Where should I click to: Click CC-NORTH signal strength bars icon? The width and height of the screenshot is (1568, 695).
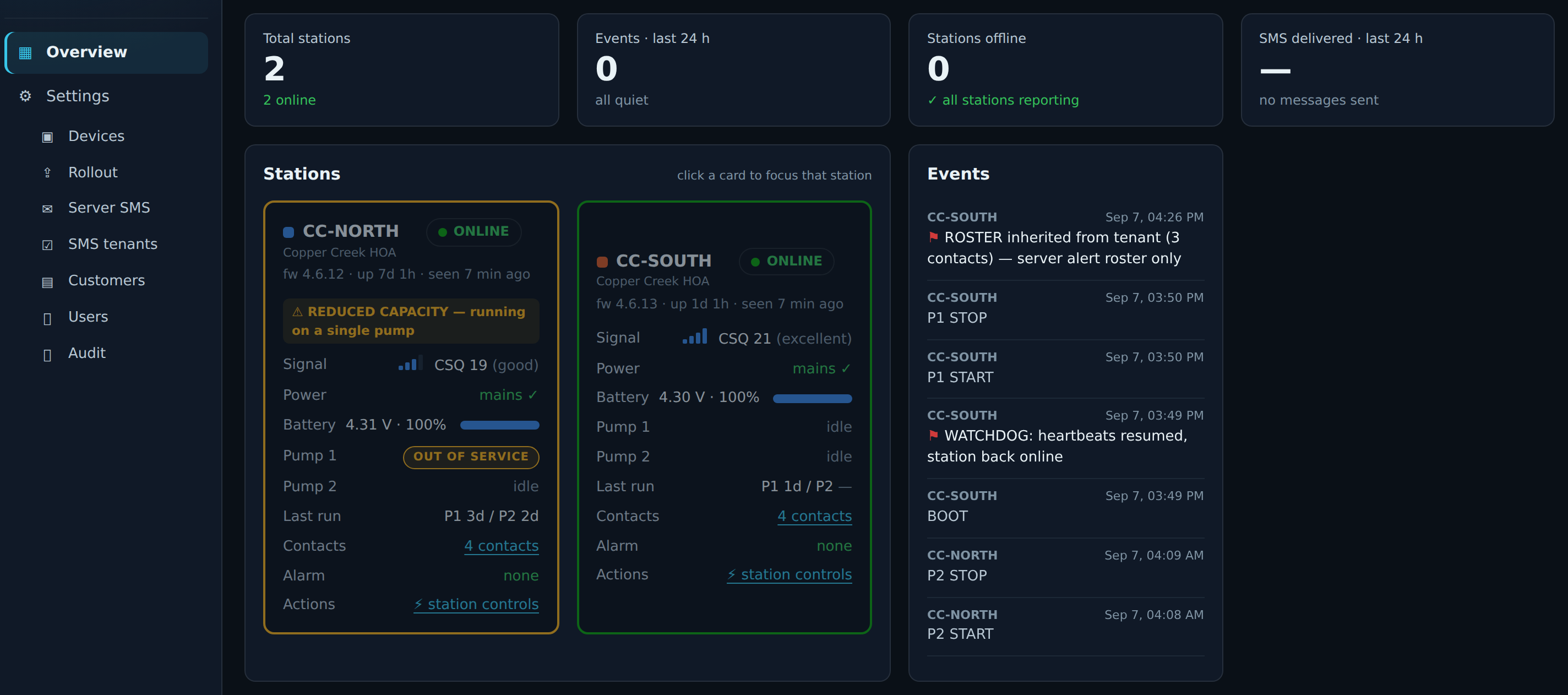pyautogui.click(x=411, y=364)
